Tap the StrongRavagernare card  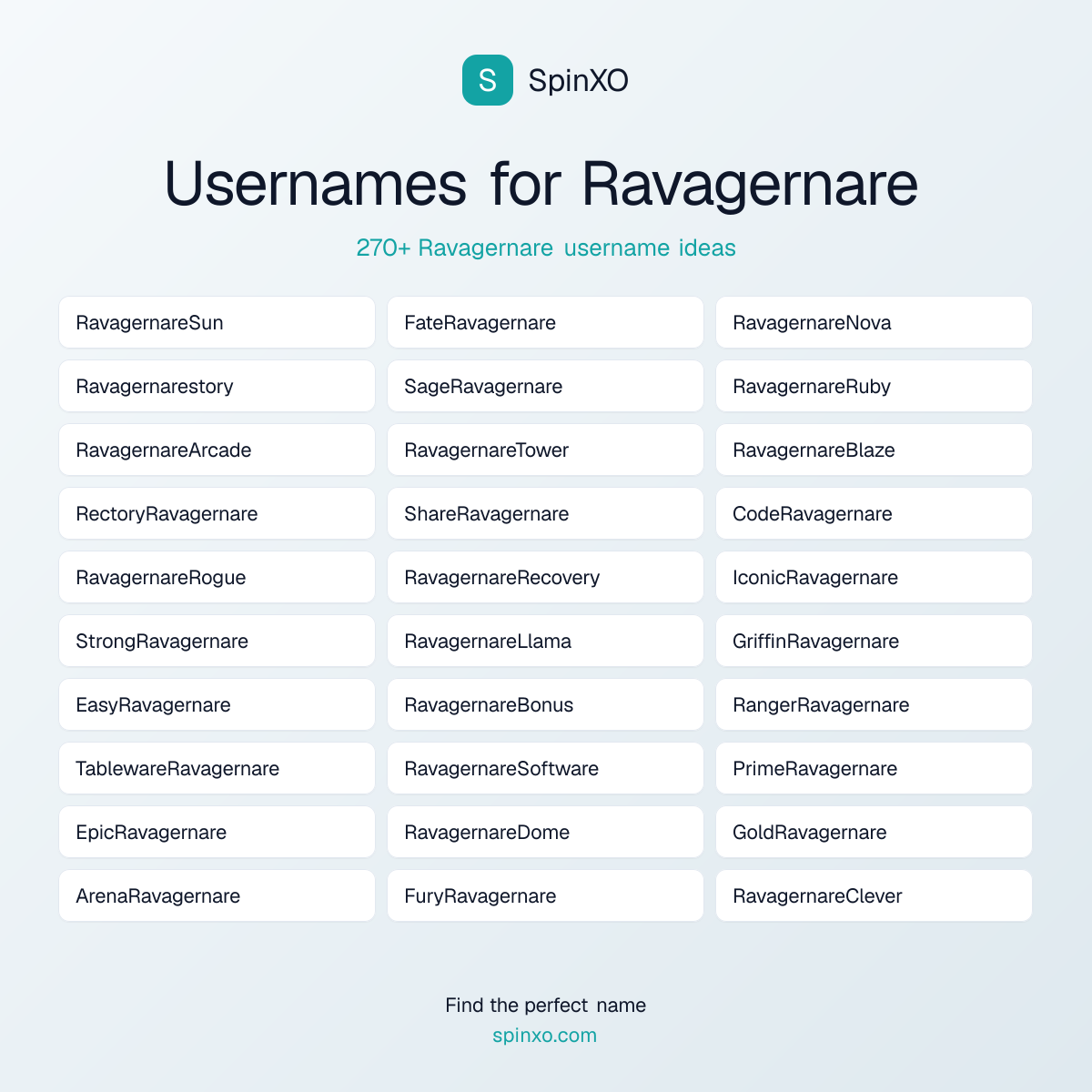tap(217, 641)
